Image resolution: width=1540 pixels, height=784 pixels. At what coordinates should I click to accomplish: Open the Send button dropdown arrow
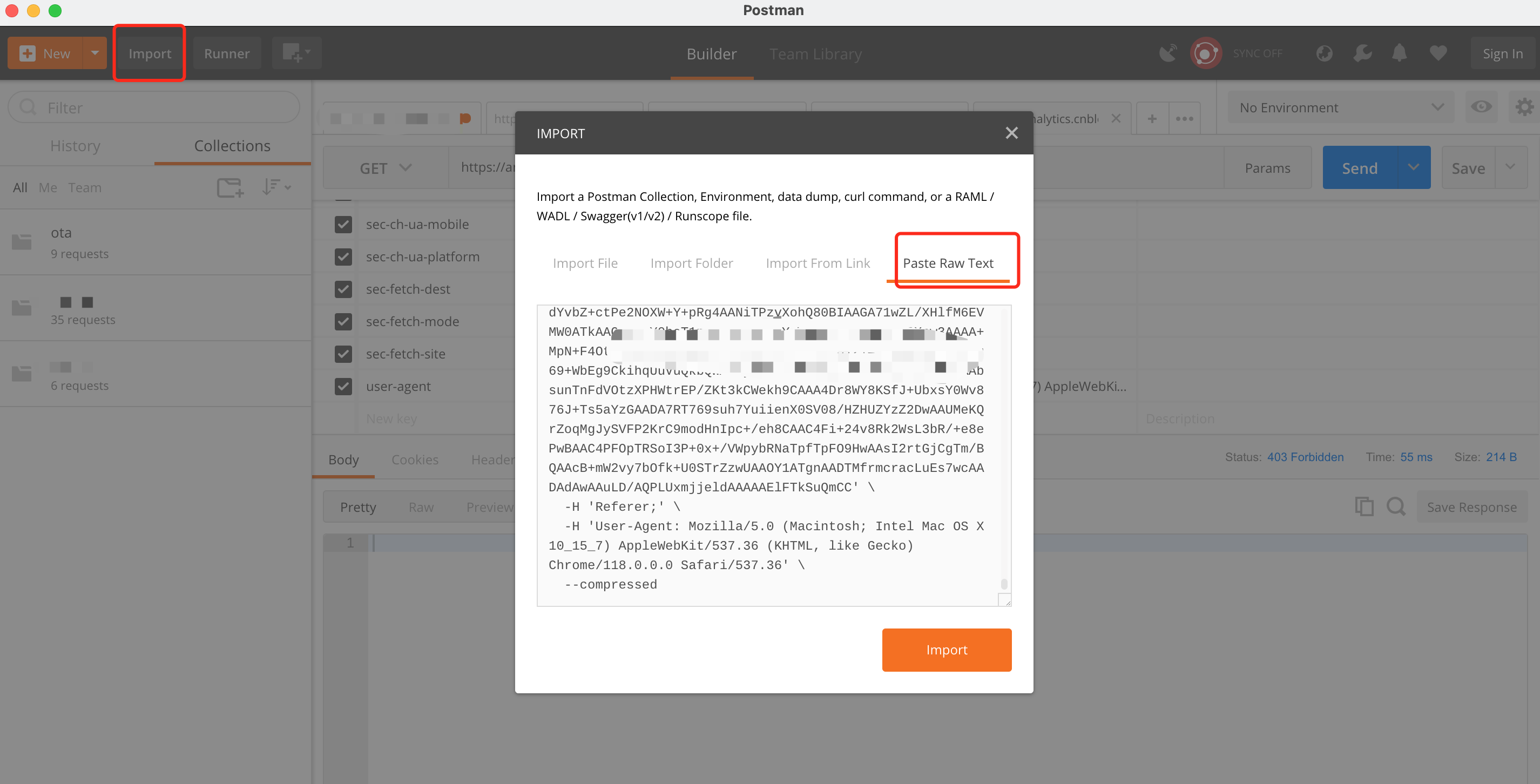click(1414, 167)
